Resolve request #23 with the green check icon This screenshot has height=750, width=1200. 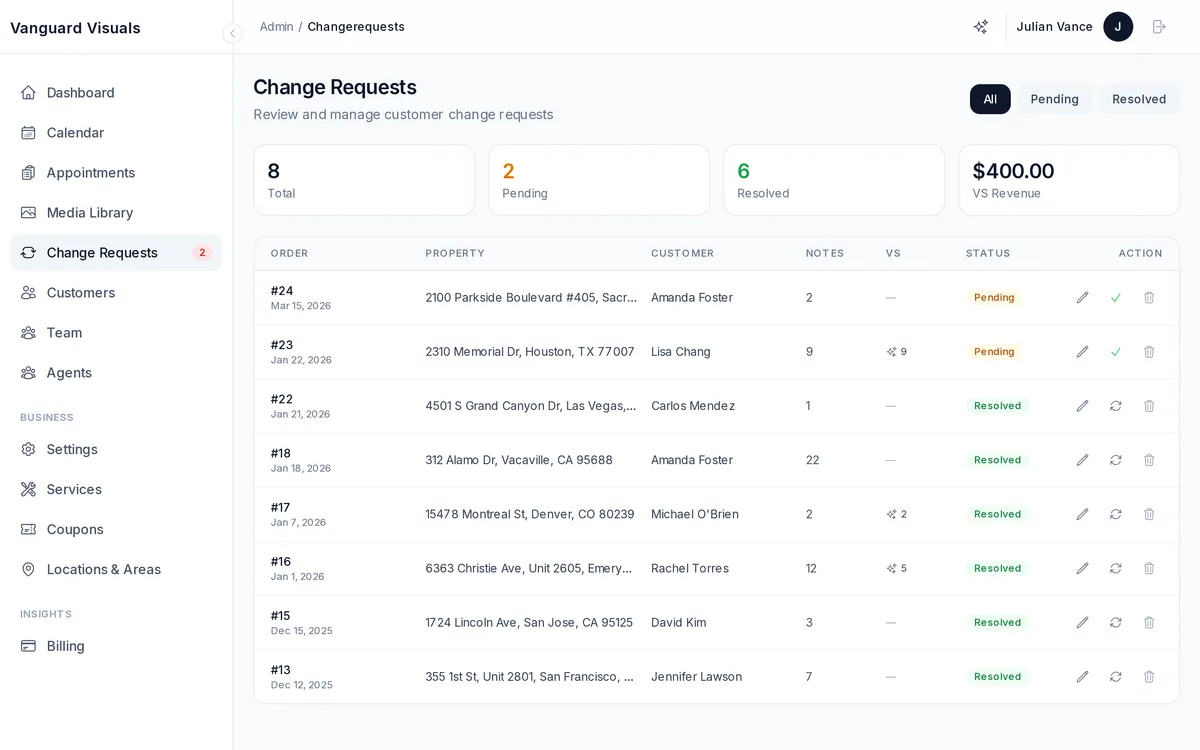tap(1115, 351)
